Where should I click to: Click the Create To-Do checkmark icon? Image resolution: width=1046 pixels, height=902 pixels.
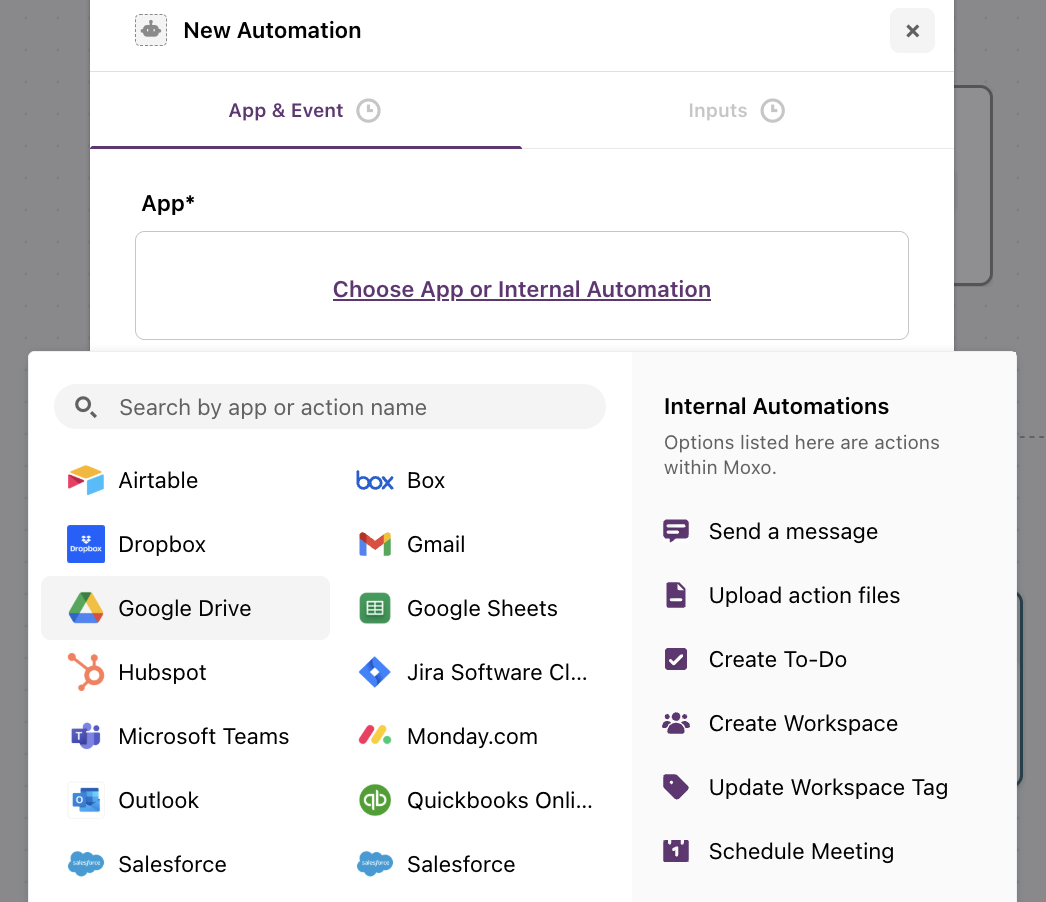pos(676,659)
